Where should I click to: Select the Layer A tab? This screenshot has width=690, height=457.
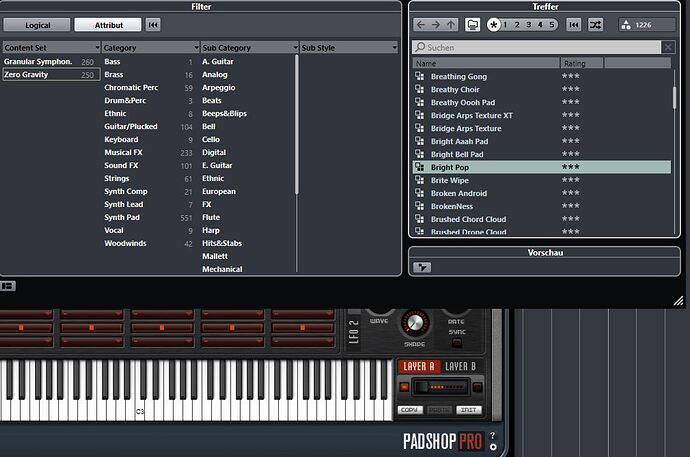coord(419,366)
